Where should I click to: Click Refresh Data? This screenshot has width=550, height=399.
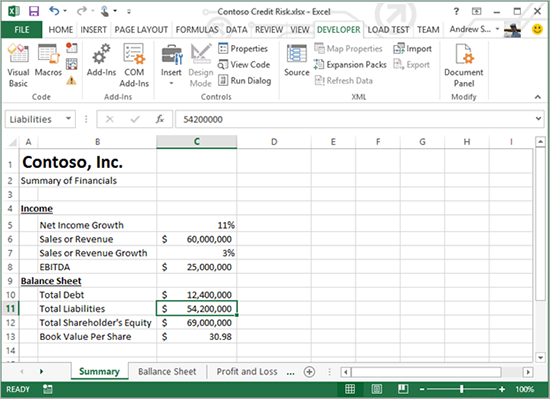tap(343, 81)
